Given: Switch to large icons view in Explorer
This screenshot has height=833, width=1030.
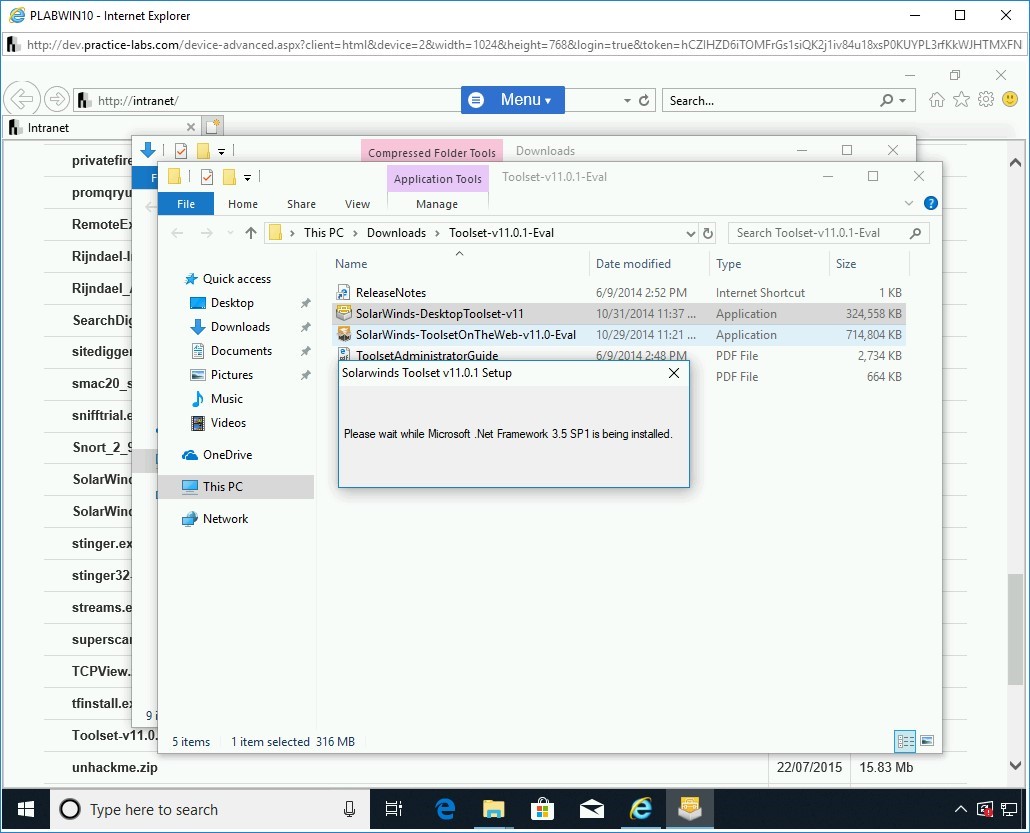Looking at the screenshot, I should (x=927, y=741).
